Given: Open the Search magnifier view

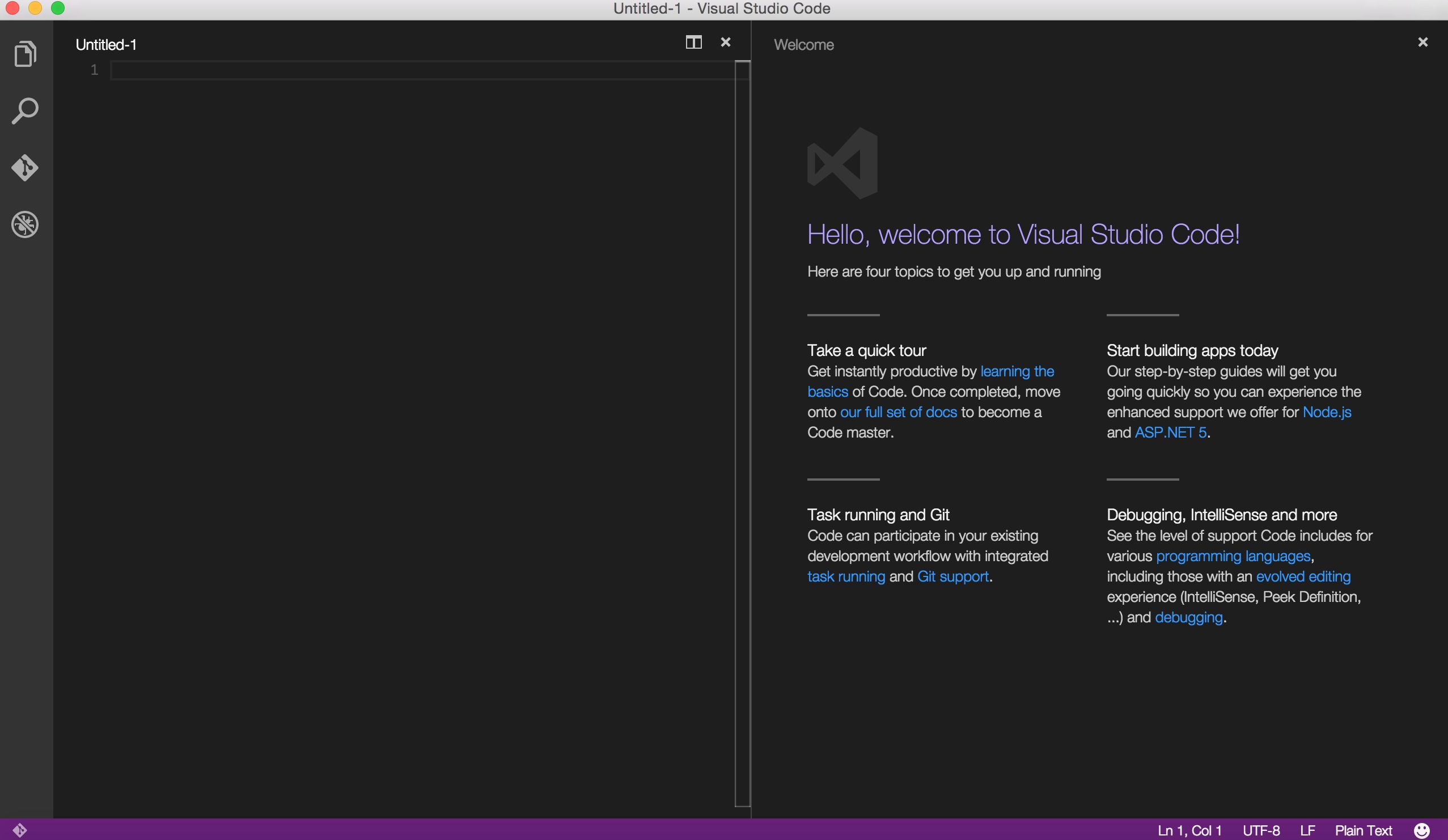Looking at the screenshot, I should click(x=26, y=111).
